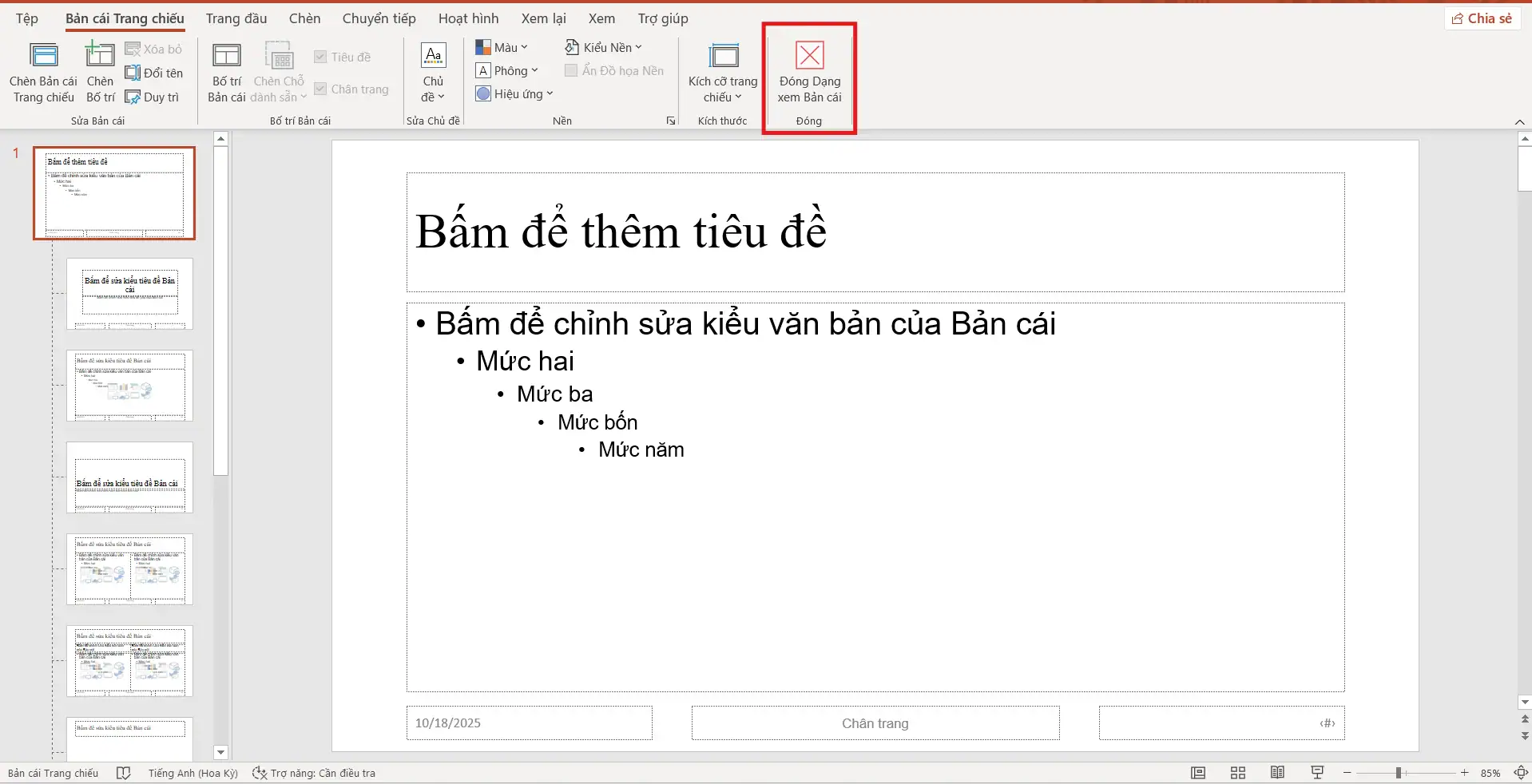Select the second layout thumbnail
The image size is (1532, 784).
pyautogui.click(x=130, y=294)
